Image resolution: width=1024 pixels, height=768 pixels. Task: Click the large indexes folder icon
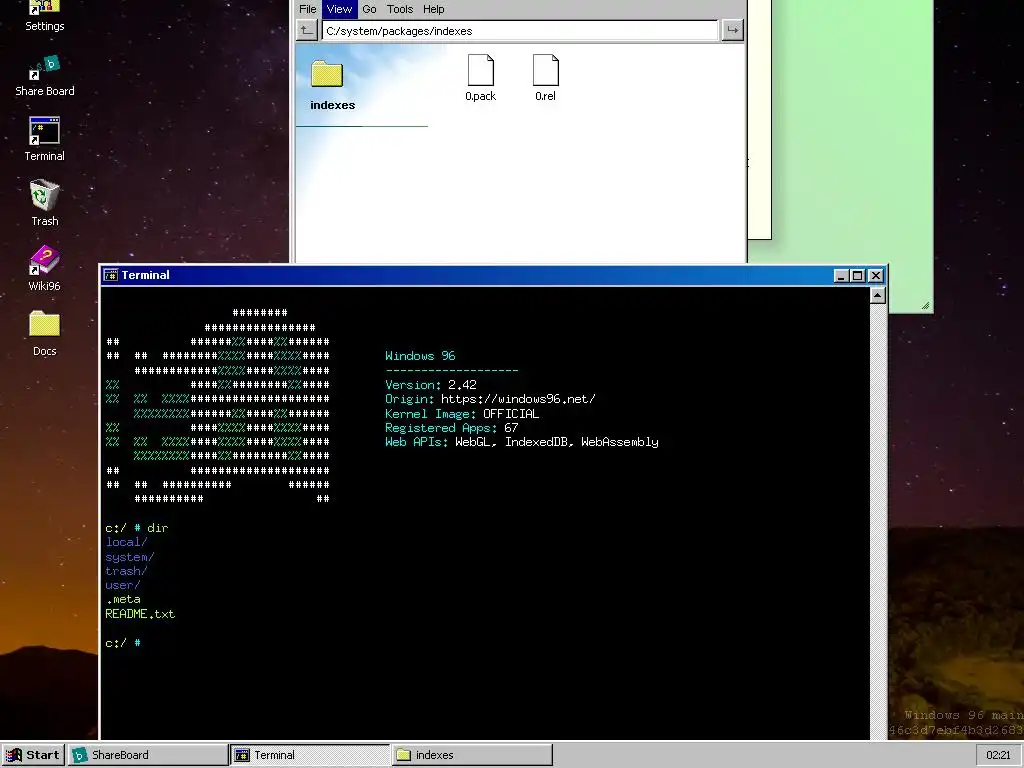click(327, 74)
